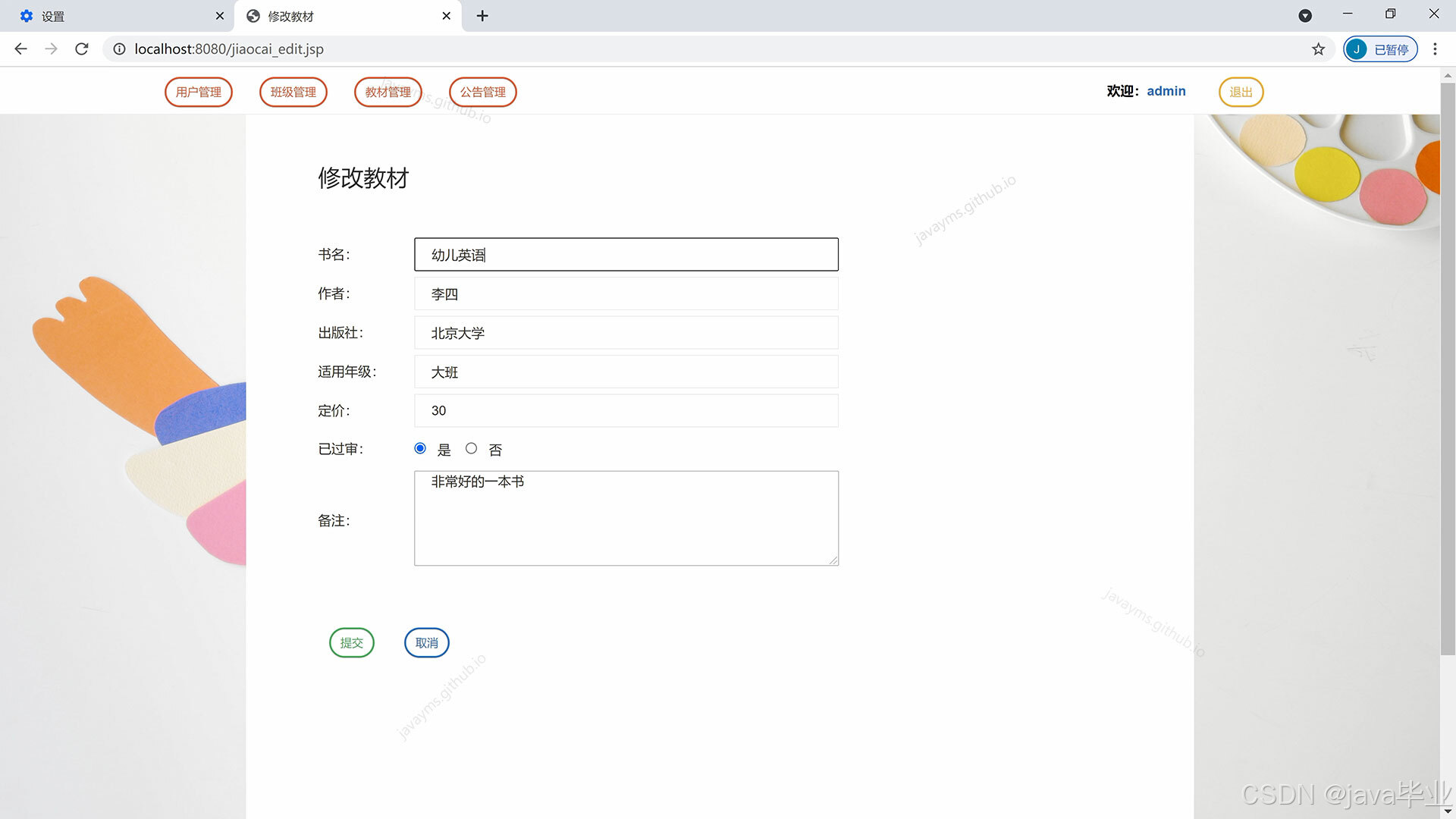1456x819 pixels.
Task: Select 否 radio for 已过审
Action: click(471, 449)
